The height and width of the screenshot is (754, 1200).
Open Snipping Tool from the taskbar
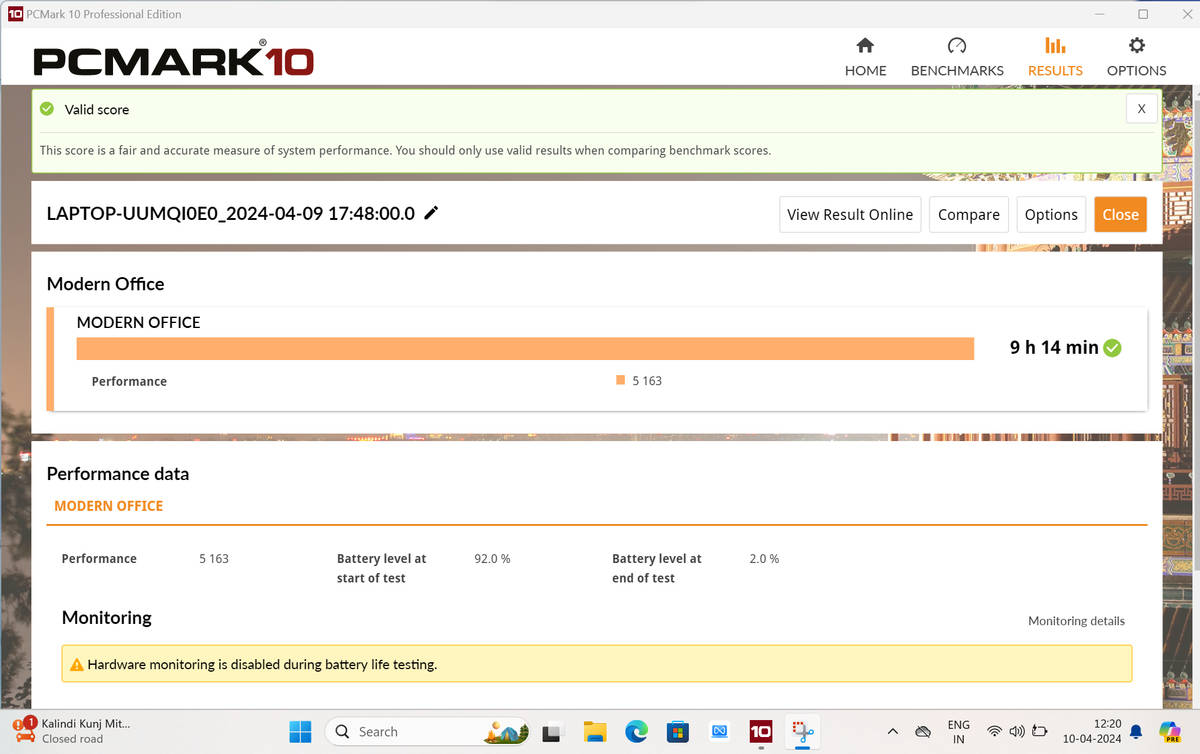coord(801,731)
